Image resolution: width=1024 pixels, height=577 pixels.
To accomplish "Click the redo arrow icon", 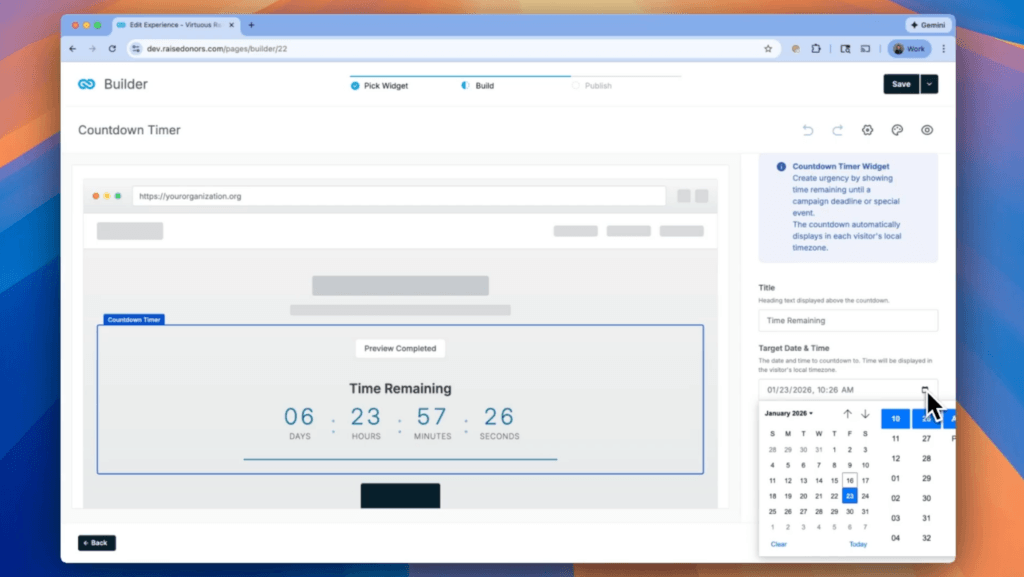I will click(837, 130).
